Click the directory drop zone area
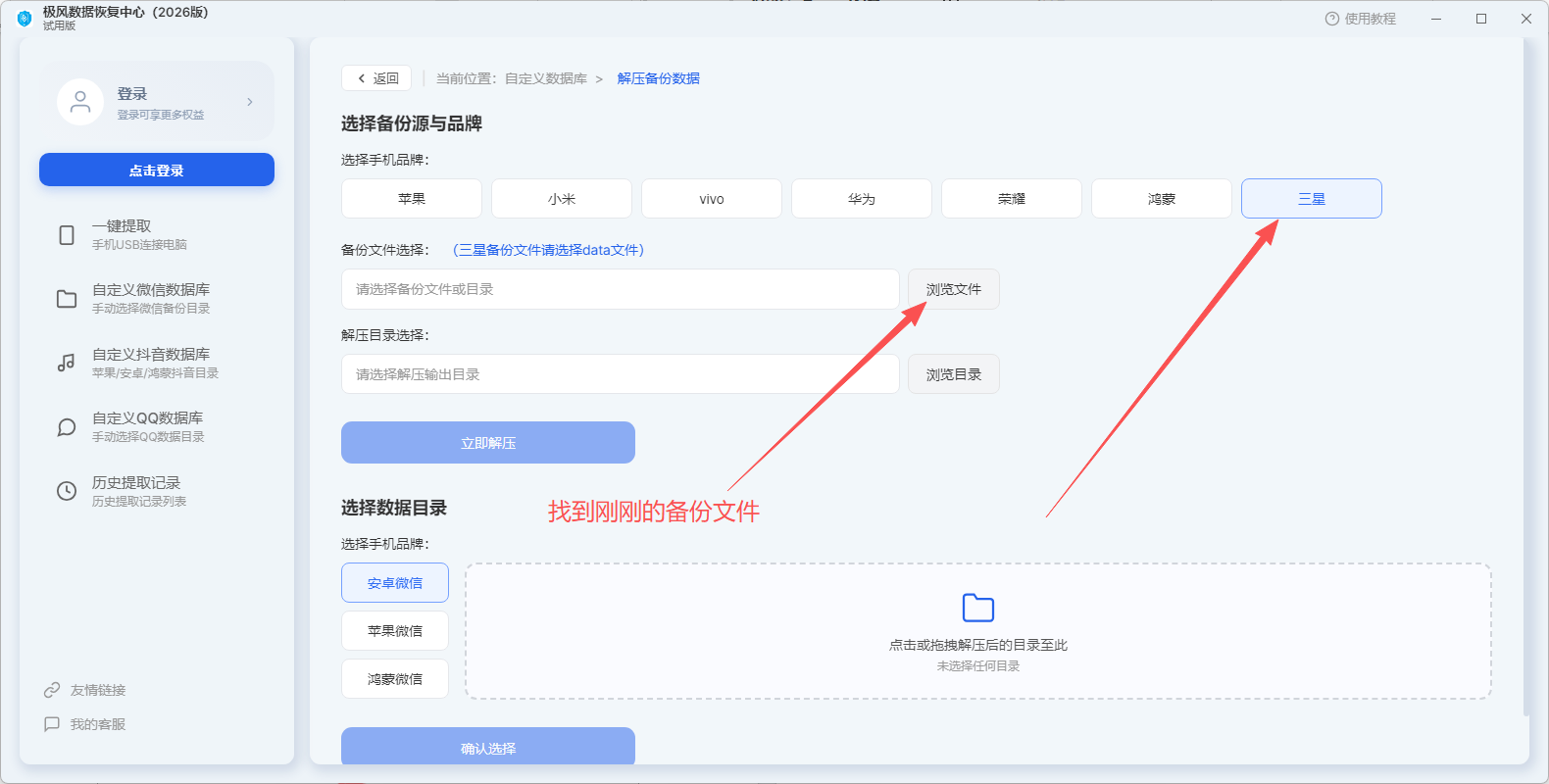The height and width of the screenshot is (784, 1549). [978, 631]
